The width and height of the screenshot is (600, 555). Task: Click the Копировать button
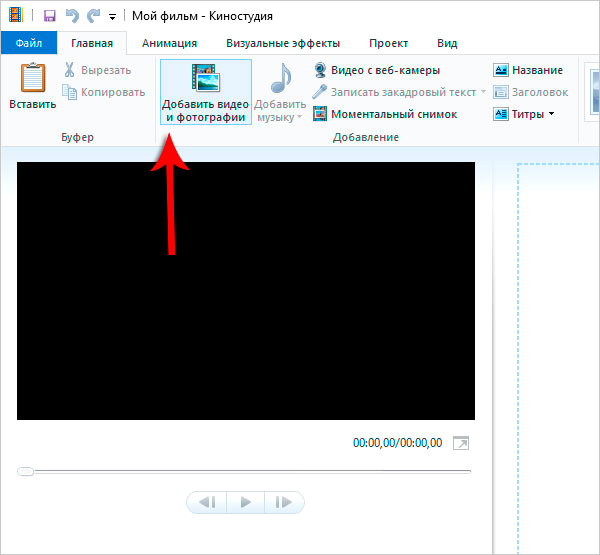click(104, 92)
